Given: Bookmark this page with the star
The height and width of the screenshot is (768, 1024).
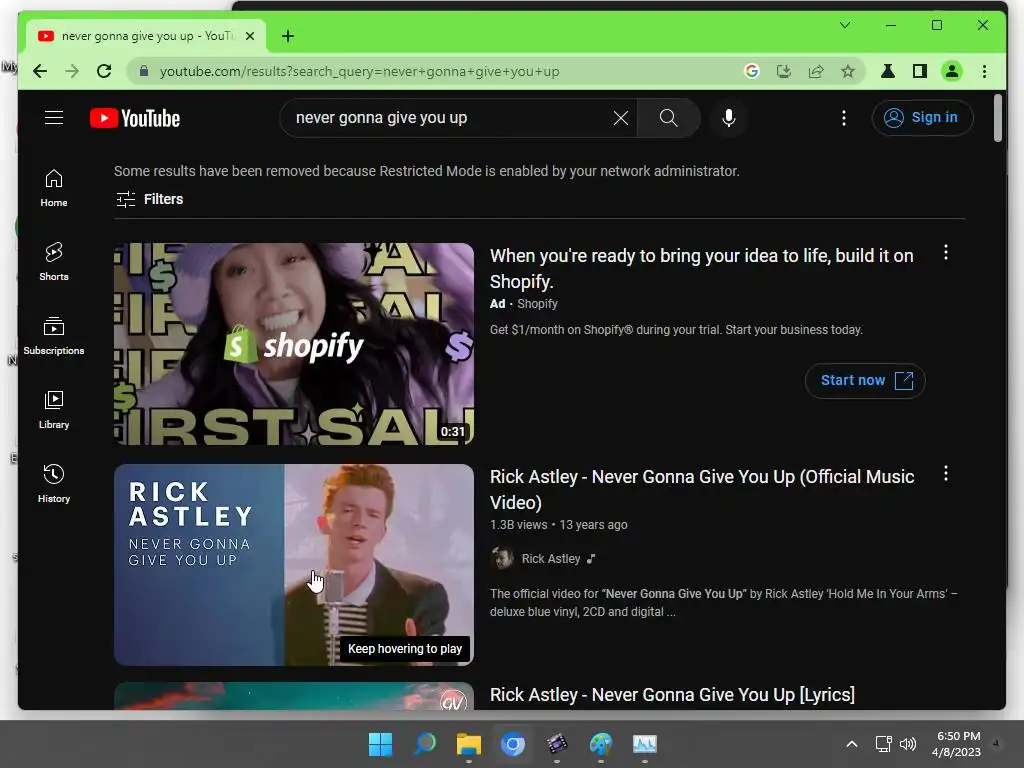Looking at the screenshot, I should pyautogui.click(x=848, y=71).
